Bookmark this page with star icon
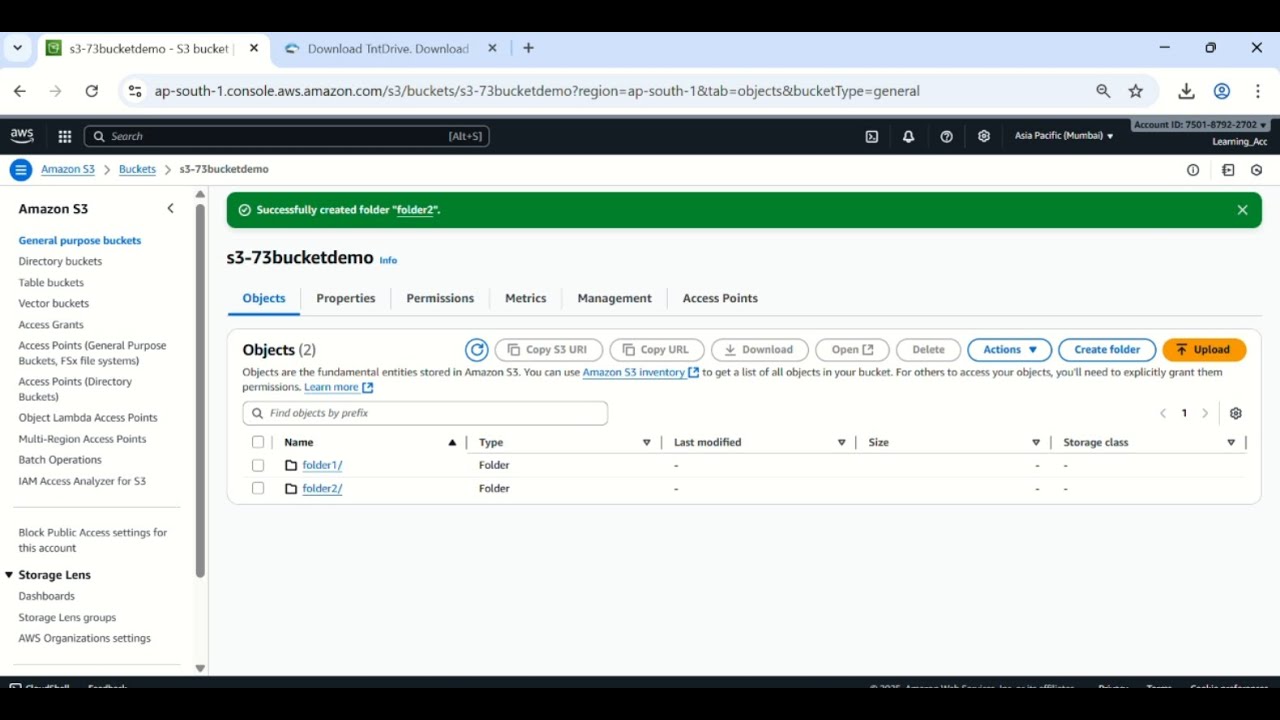The height and width of the screenshot is (720, 1280). tap(1136, 91)
